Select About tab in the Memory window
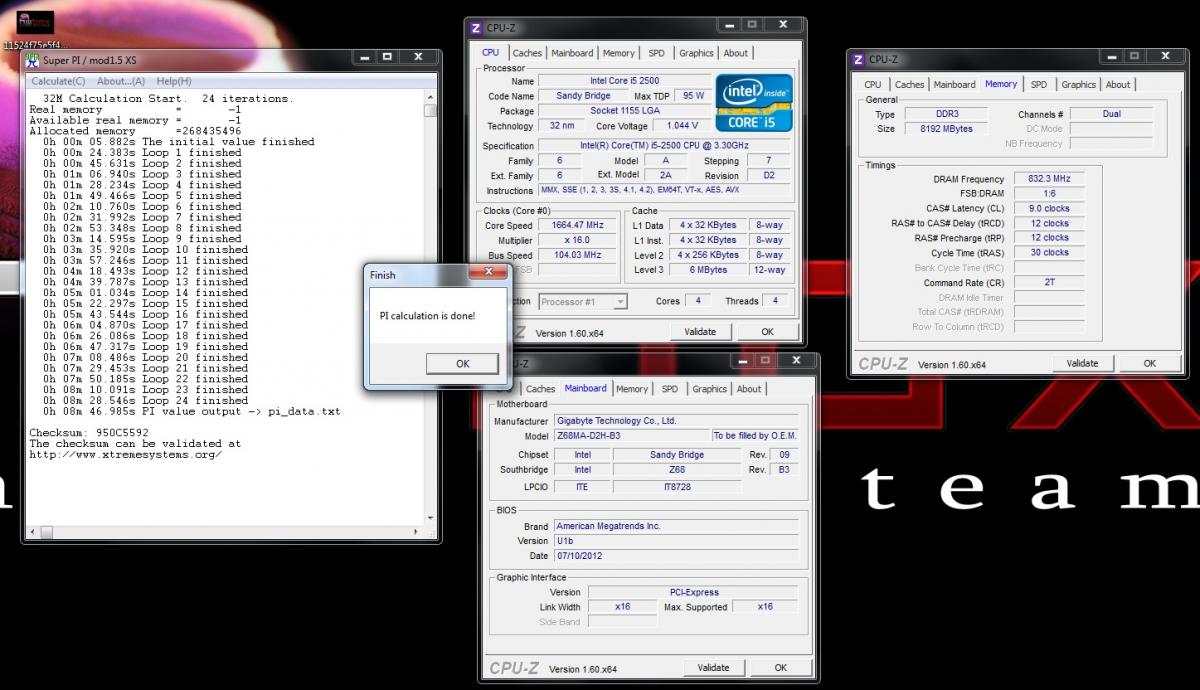 [1118, 85]
